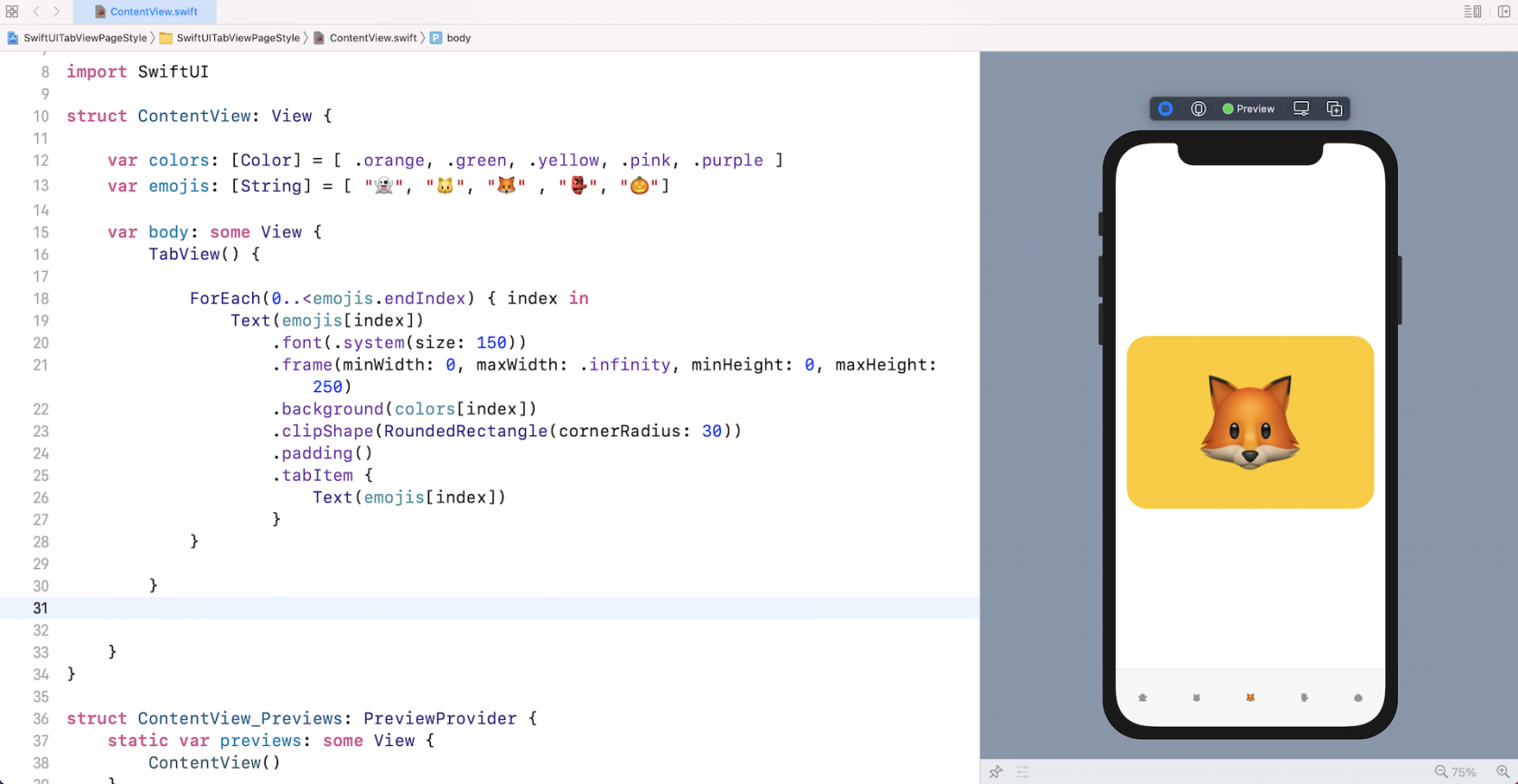Add an editor on the right
The width and height of the screenshot is (1518, 784).
(1504, 12)
